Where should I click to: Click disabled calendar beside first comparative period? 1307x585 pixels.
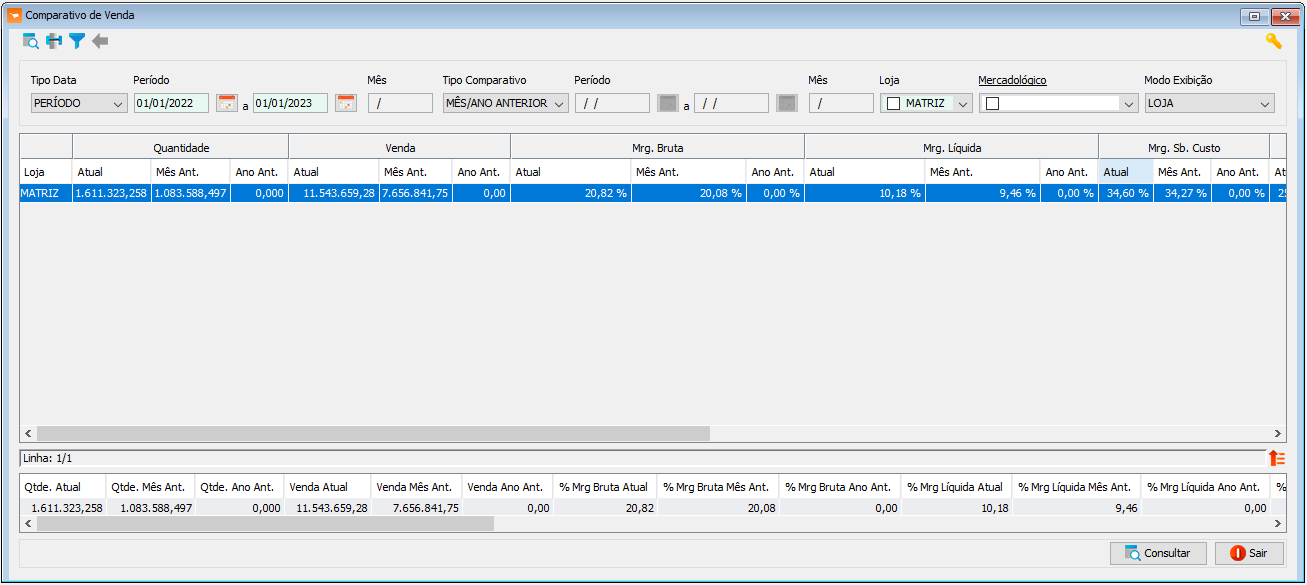click(668, 103)
